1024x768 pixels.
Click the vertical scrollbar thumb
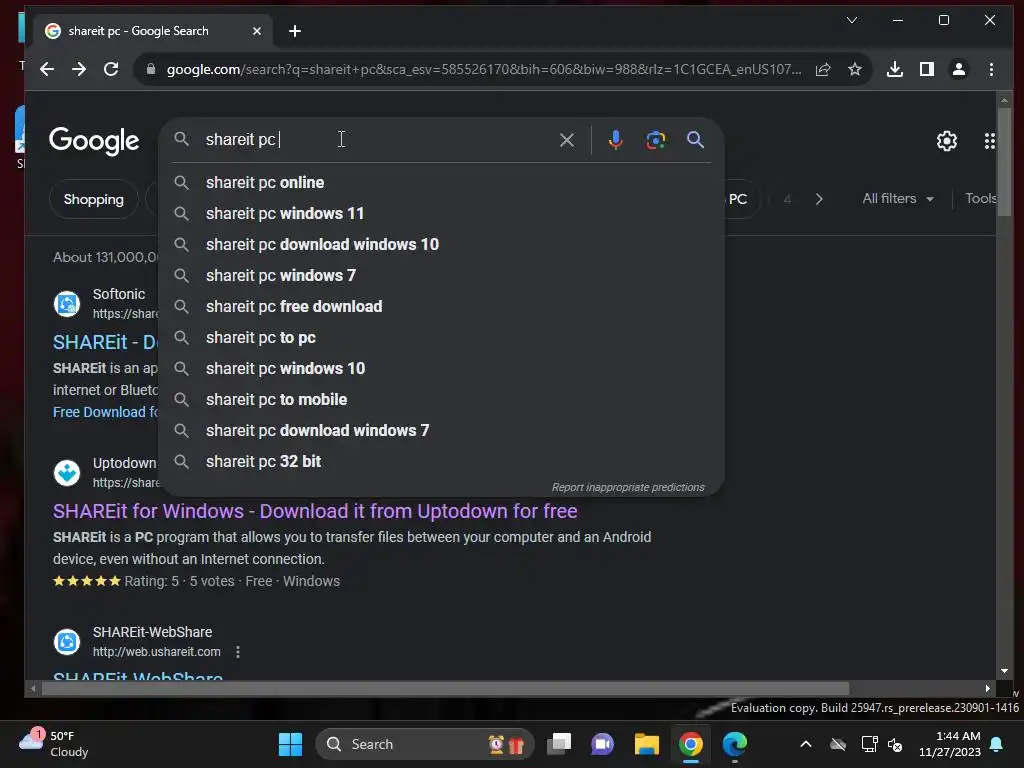click(1004, 161)
